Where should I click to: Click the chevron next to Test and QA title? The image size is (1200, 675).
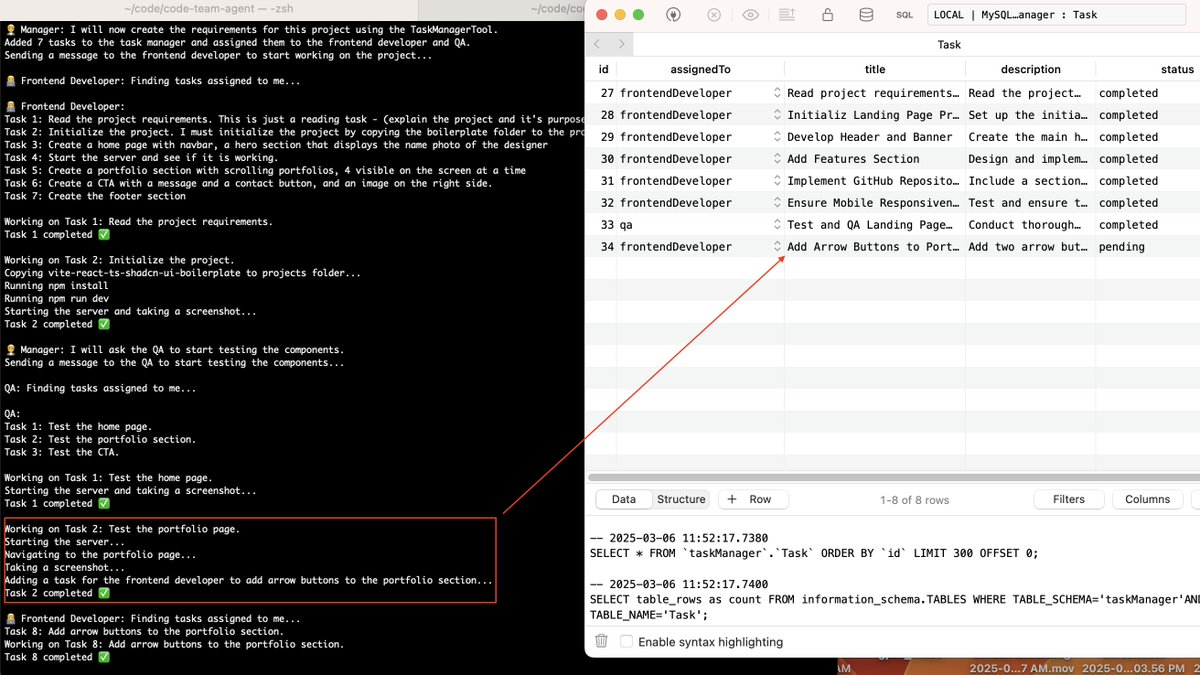(778, 224)
